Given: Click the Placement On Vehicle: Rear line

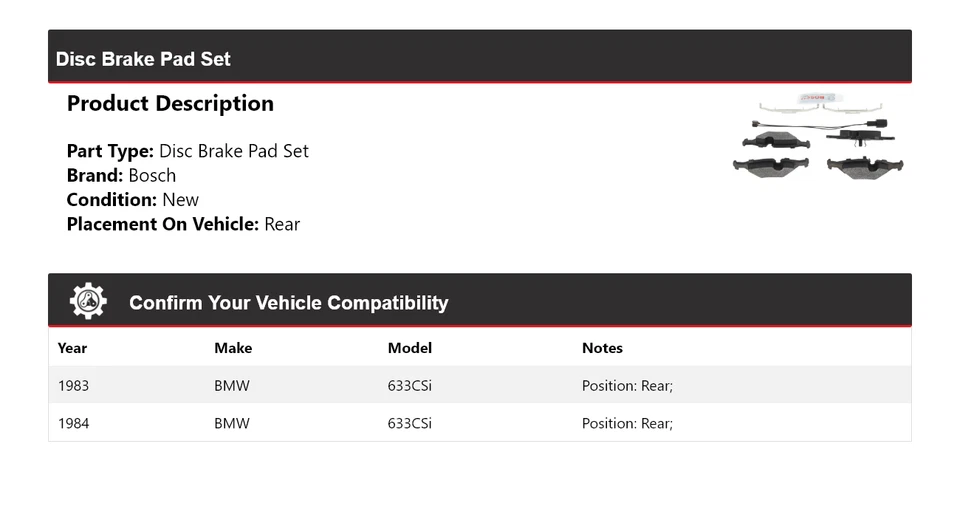Looking at the screenshot, I should point(183,224).
